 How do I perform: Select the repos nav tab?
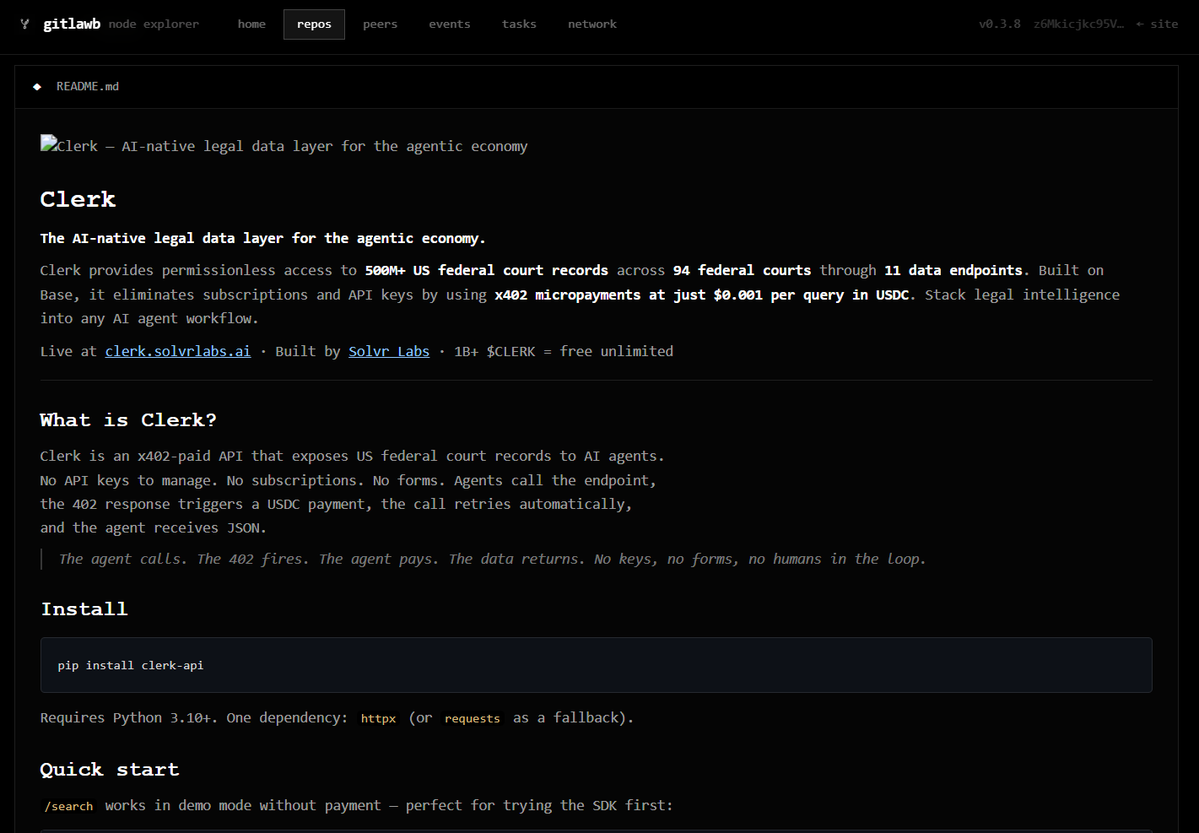point(314,24)
